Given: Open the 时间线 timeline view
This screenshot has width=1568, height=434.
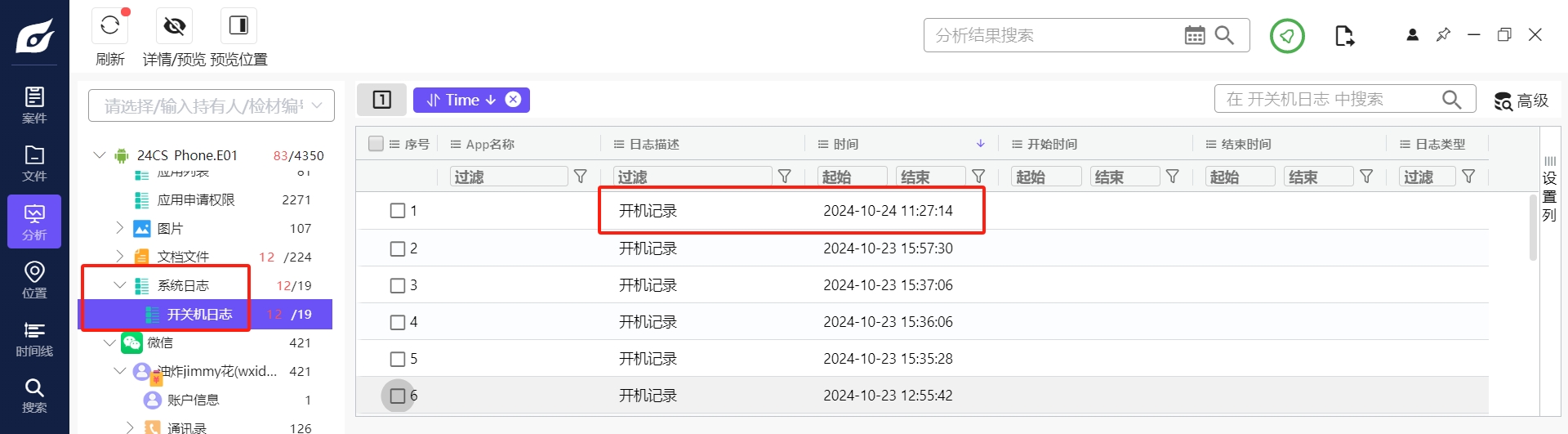Looking at the screenshot, I should [x=34, y=338].
